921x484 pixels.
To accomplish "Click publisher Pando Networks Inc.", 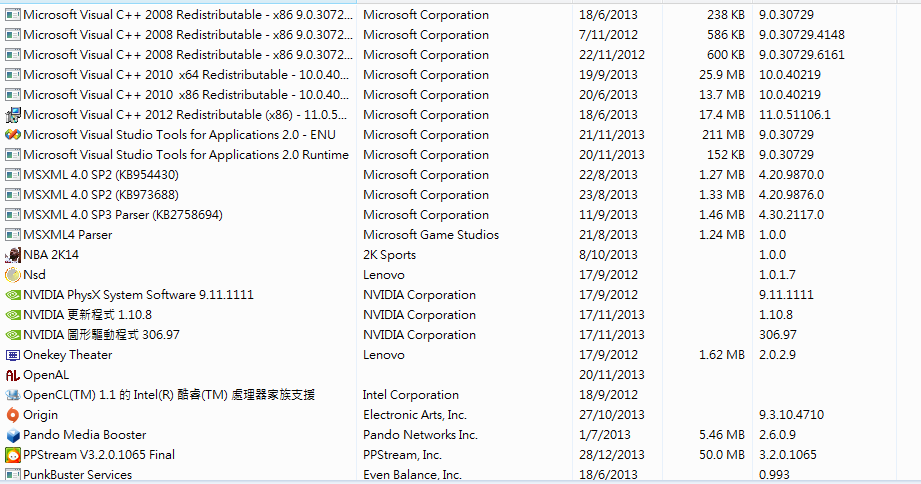I will 420,435.
